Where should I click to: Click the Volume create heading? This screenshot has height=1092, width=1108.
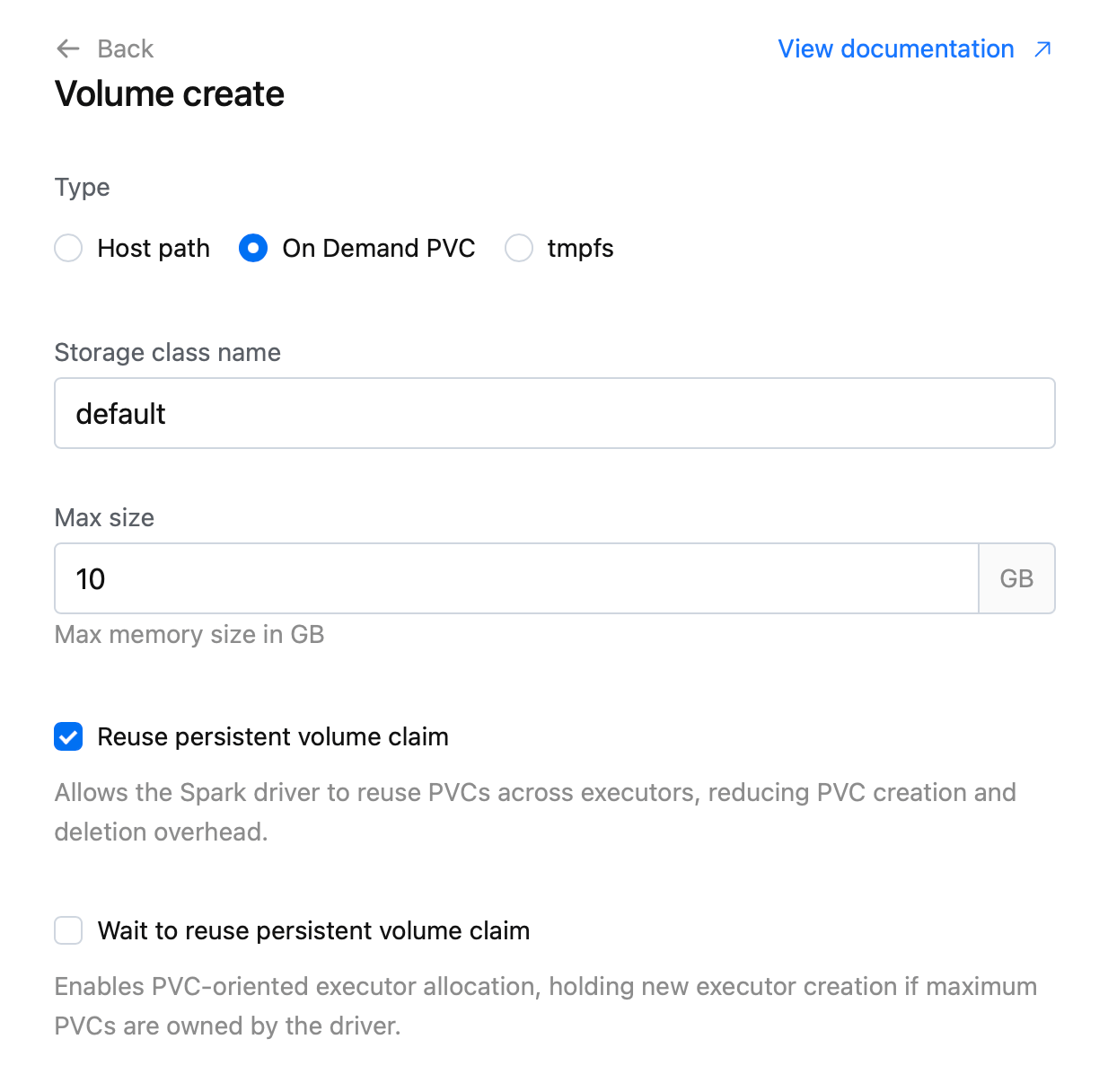tap(170, 93)
